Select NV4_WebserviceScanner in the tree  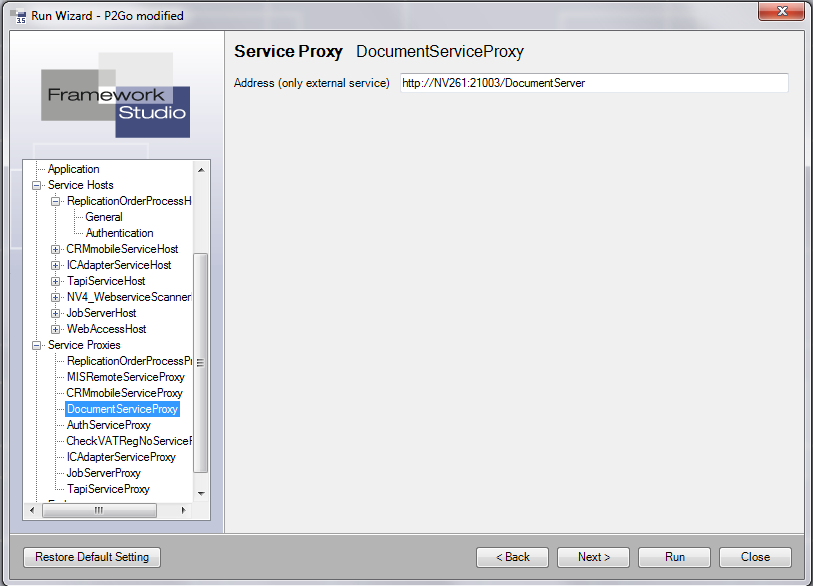(x=129, y=297)
